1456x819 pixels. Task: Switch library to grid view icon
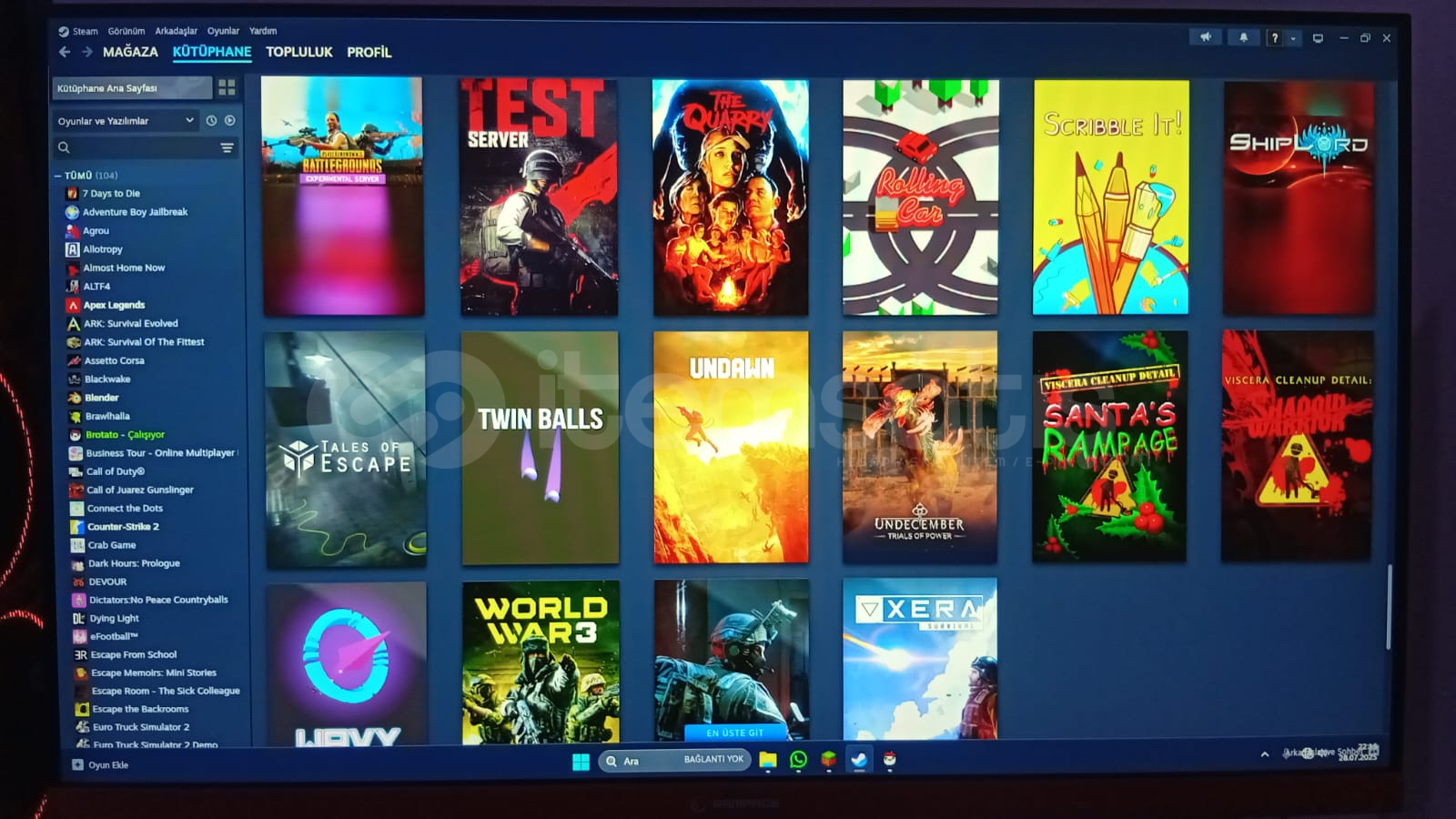pyautogui.click(x=227, y=87)
